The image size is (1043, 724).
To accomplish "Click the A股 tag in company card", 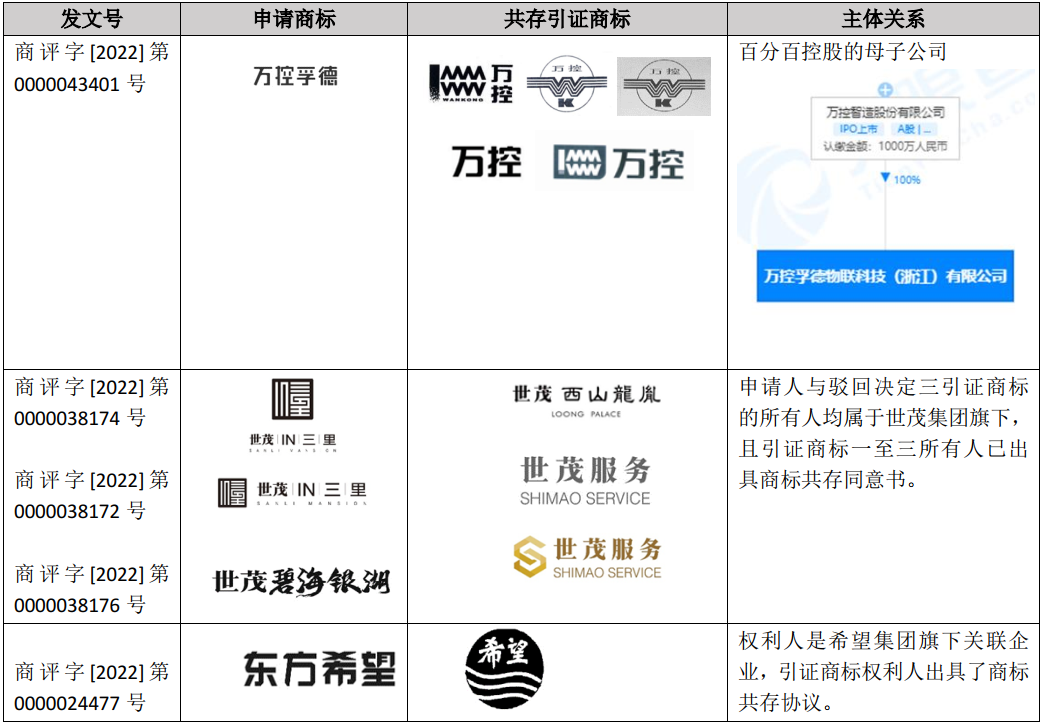I will [915, 129].
